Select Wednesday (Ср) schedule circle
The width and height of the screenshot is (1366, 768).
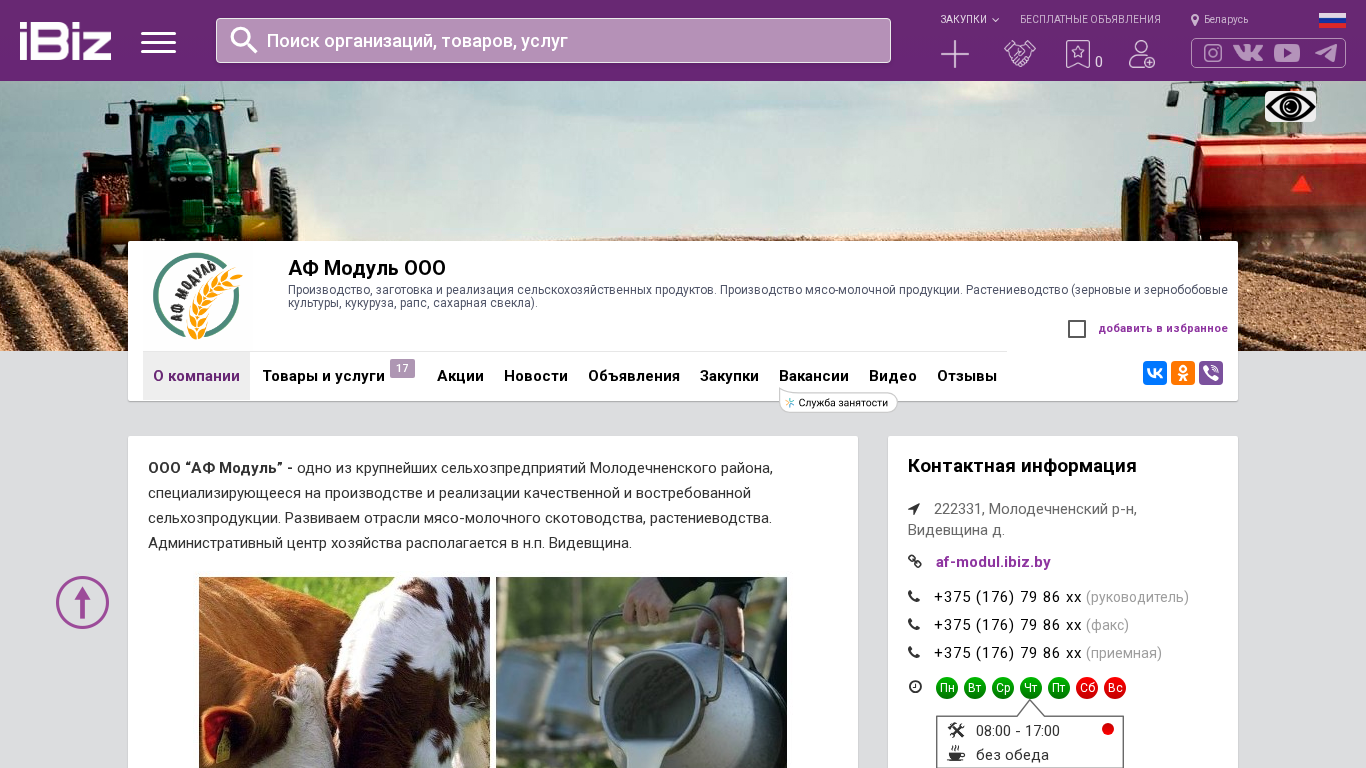[x=1003, y=688]
